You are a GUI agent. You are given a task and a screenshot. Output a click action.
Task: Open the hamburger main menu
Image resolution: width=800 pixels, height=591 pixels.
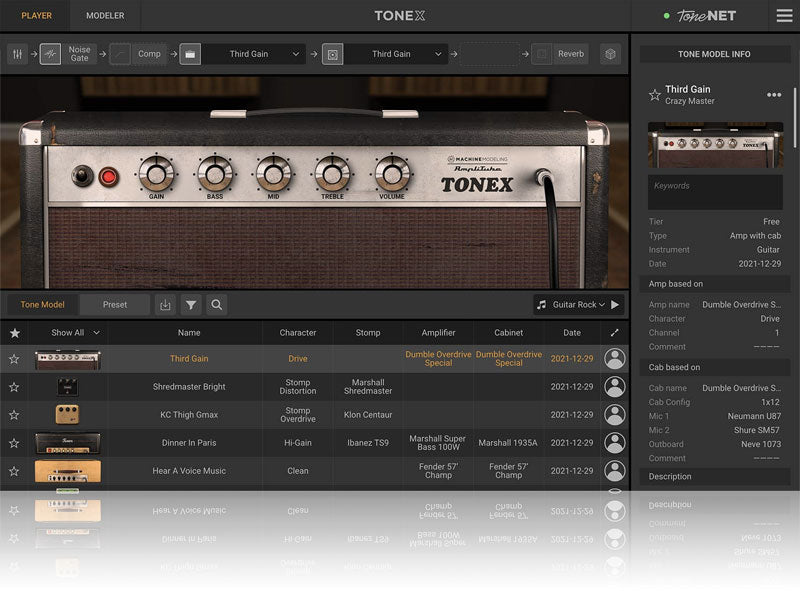point(785,16)
